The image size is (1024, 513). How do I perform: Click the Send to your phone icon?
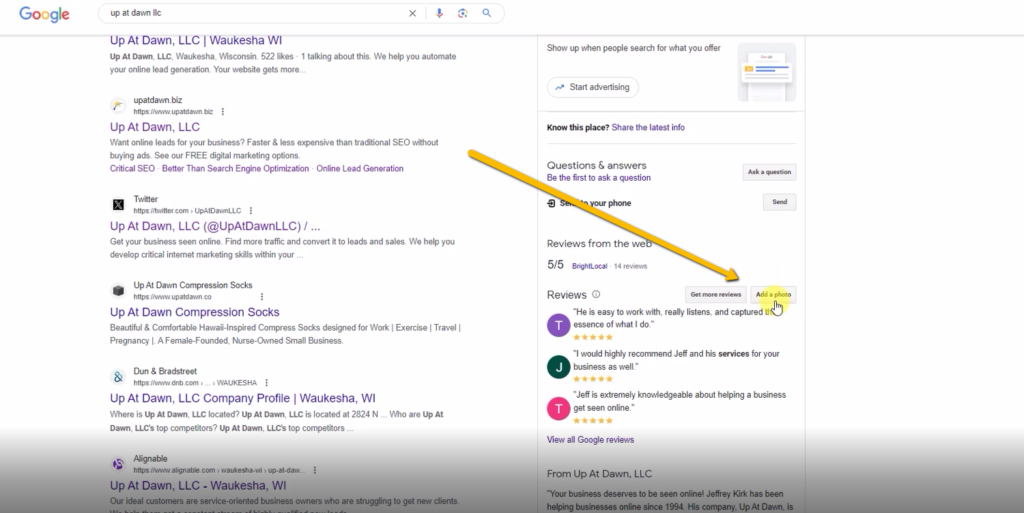[x=551, y=203]
